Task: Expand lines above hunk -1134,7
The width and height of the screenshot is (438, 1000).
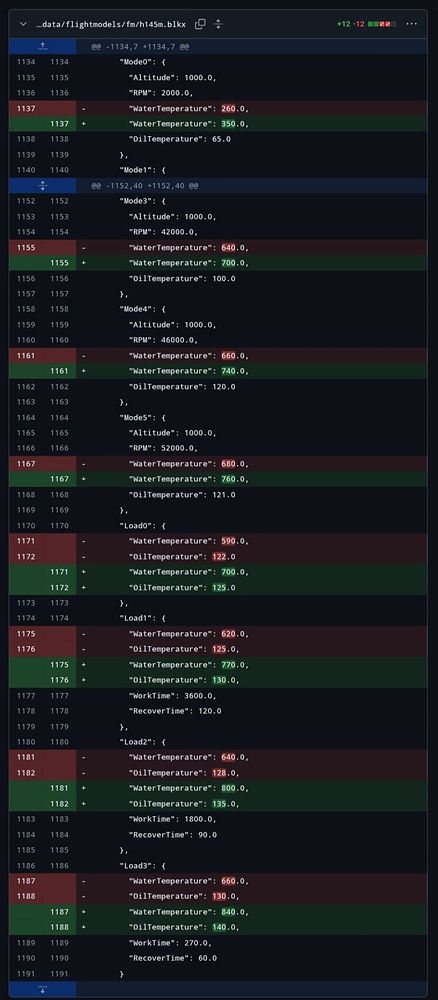Action: (43, 46)
